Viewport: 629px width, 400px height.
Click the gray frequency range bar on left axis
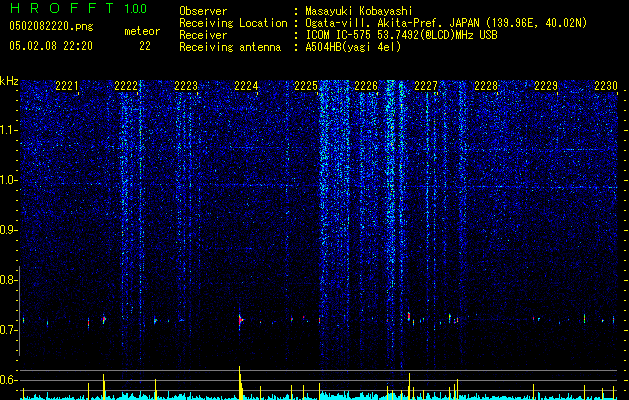click(x=19, y=311)
